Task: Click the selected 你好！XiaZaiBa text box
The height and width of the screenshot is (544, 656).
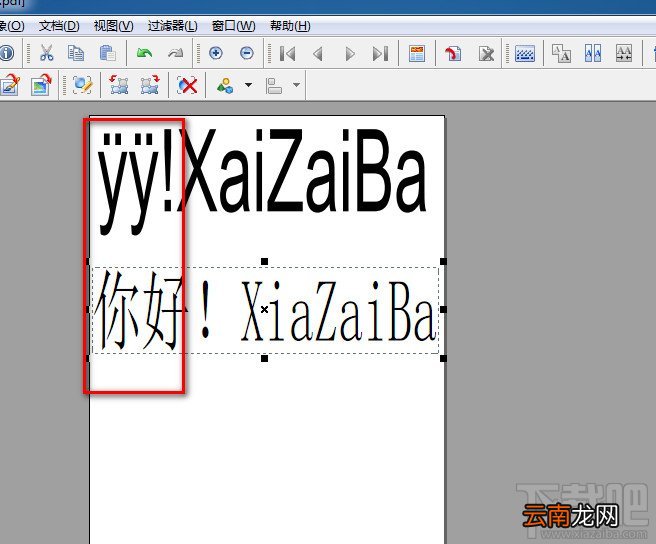Action: tap(265, 310)
